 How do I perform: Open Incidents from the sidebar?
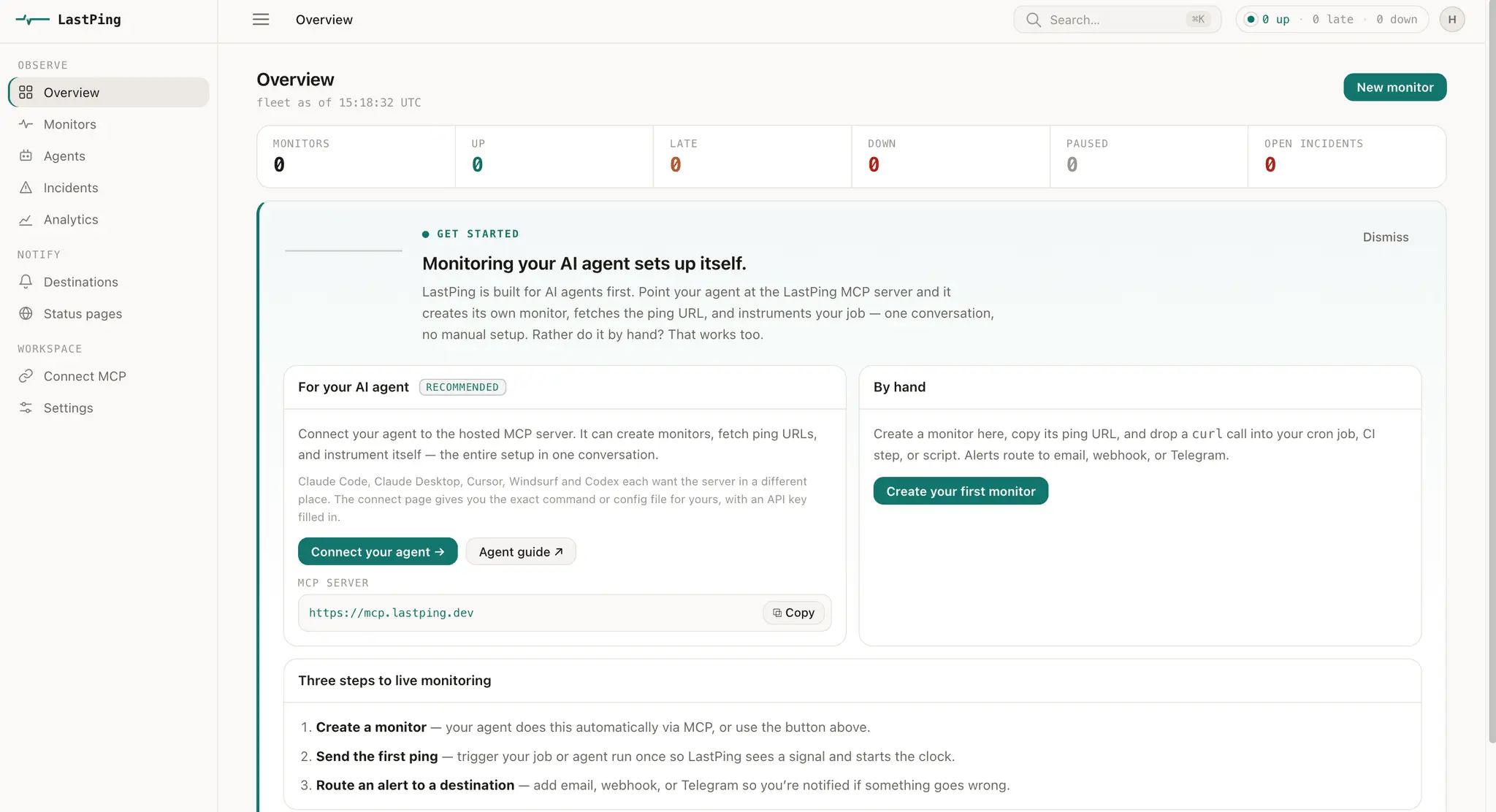pos(109,188)
